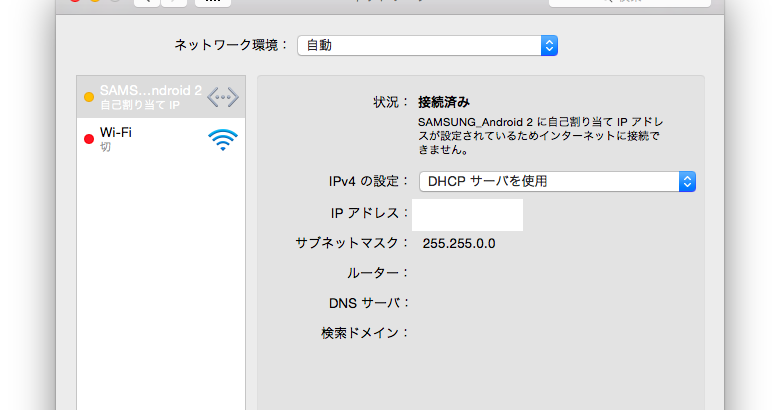The height and width of the screenshot is (410, 780).
Task: Click the IP アドレス label
Action: [x=368, y=213]
